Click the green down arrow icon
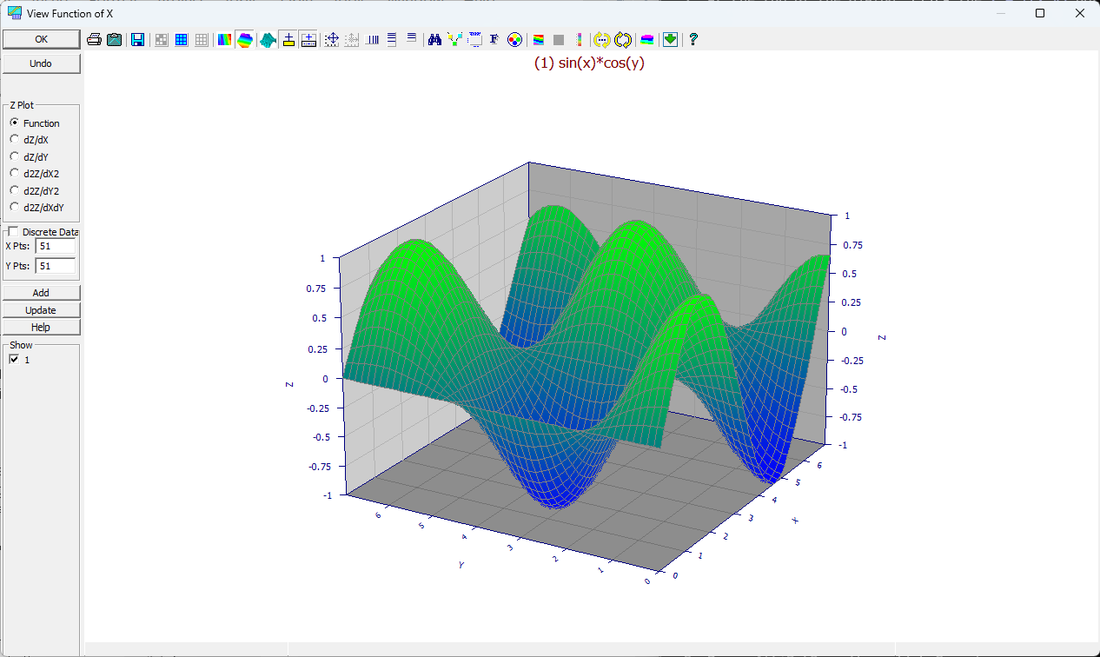 670,40
